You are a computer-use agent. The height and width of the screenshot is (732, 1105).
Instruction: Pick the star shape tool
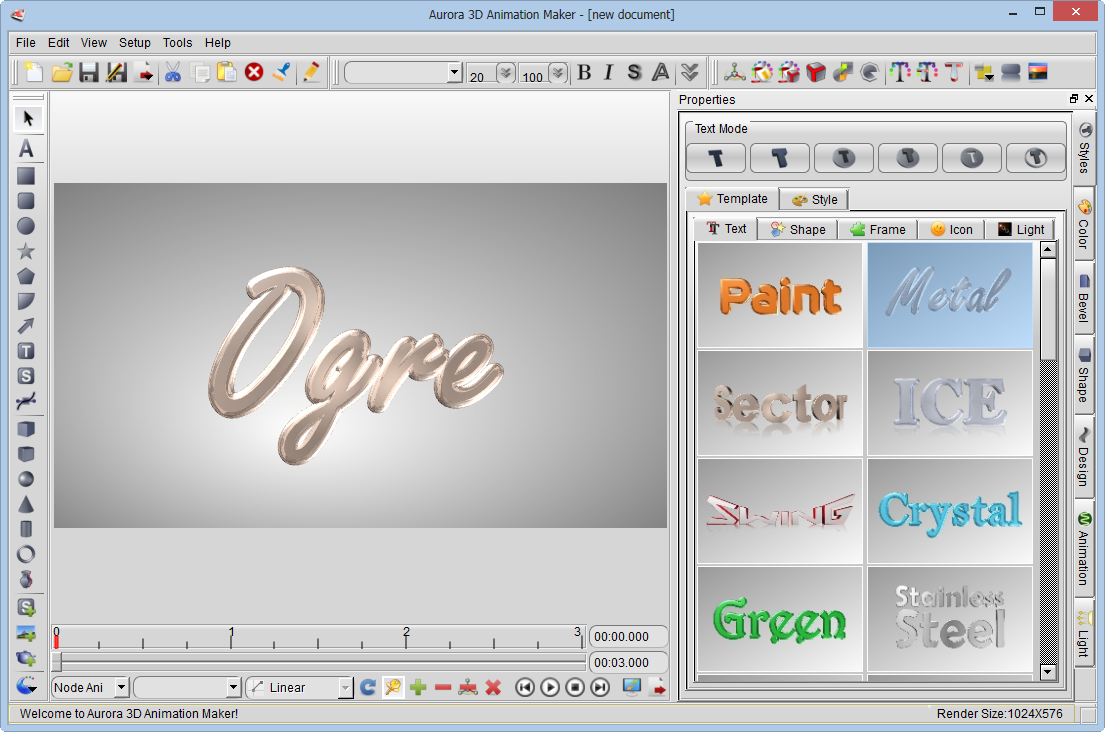coord(26,251)
